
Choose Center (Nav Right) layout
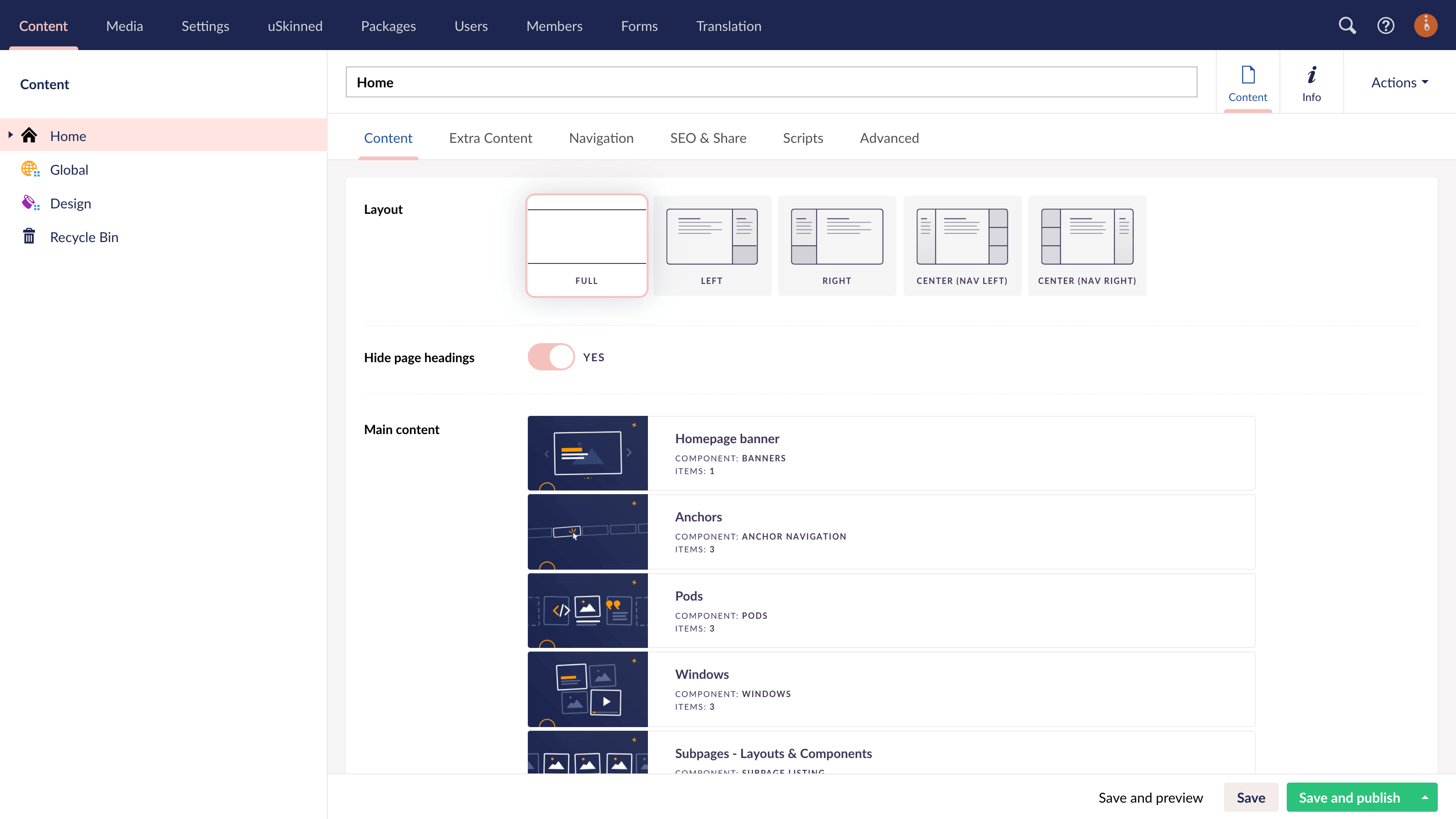pyautogui.click(x=1087, y=245)
